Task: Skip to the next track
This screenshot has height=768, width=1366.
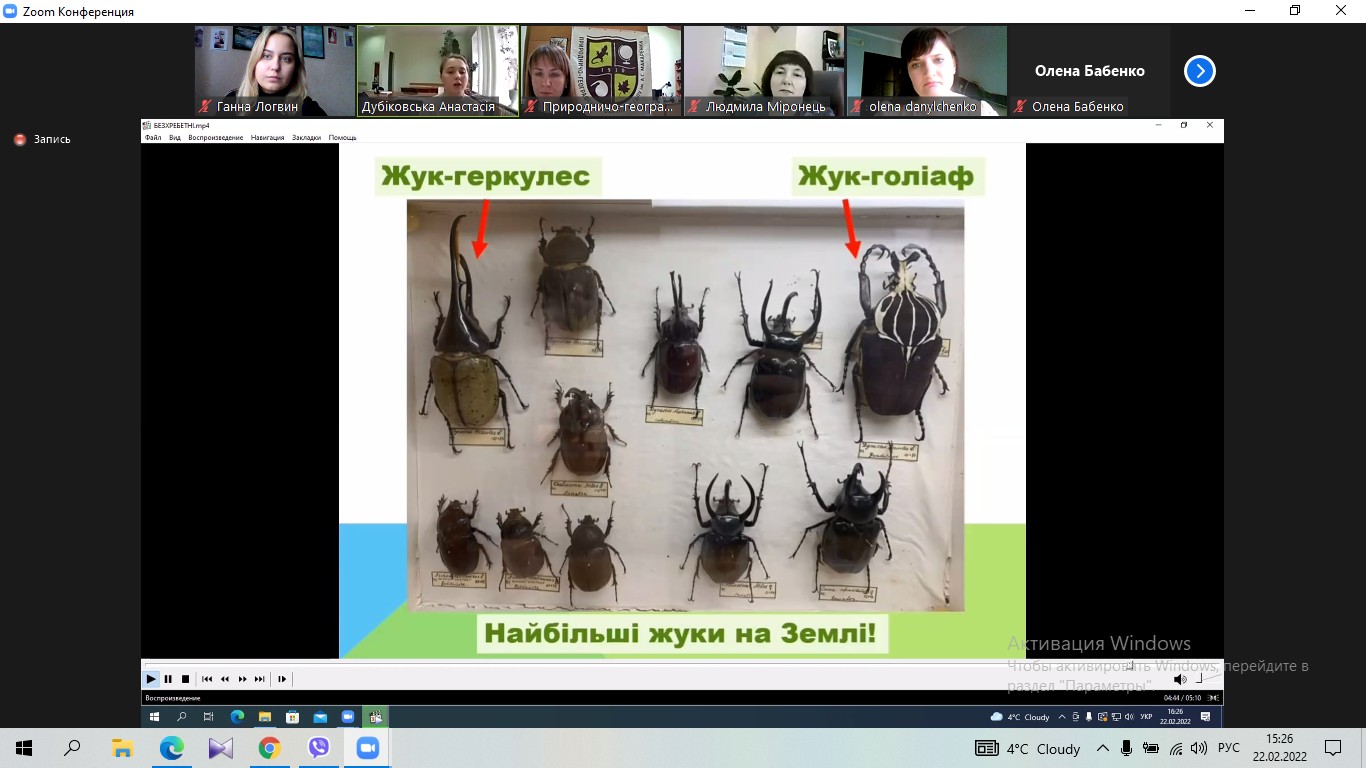Action: 260,679
